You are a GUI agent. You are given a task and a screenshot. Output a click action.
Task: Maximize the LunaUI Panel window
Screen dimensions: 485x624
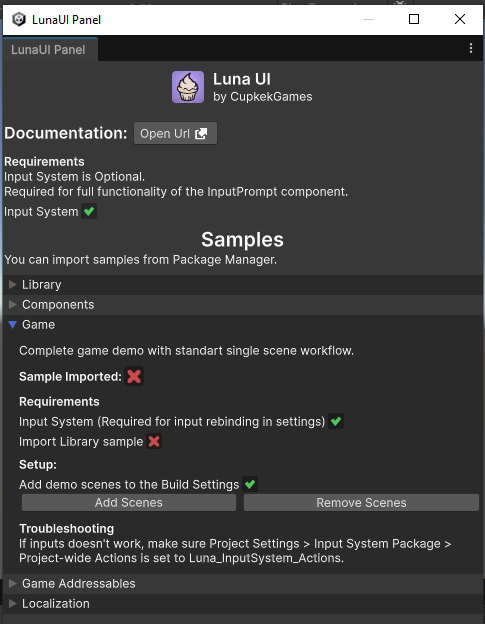(x=414, y=19)
